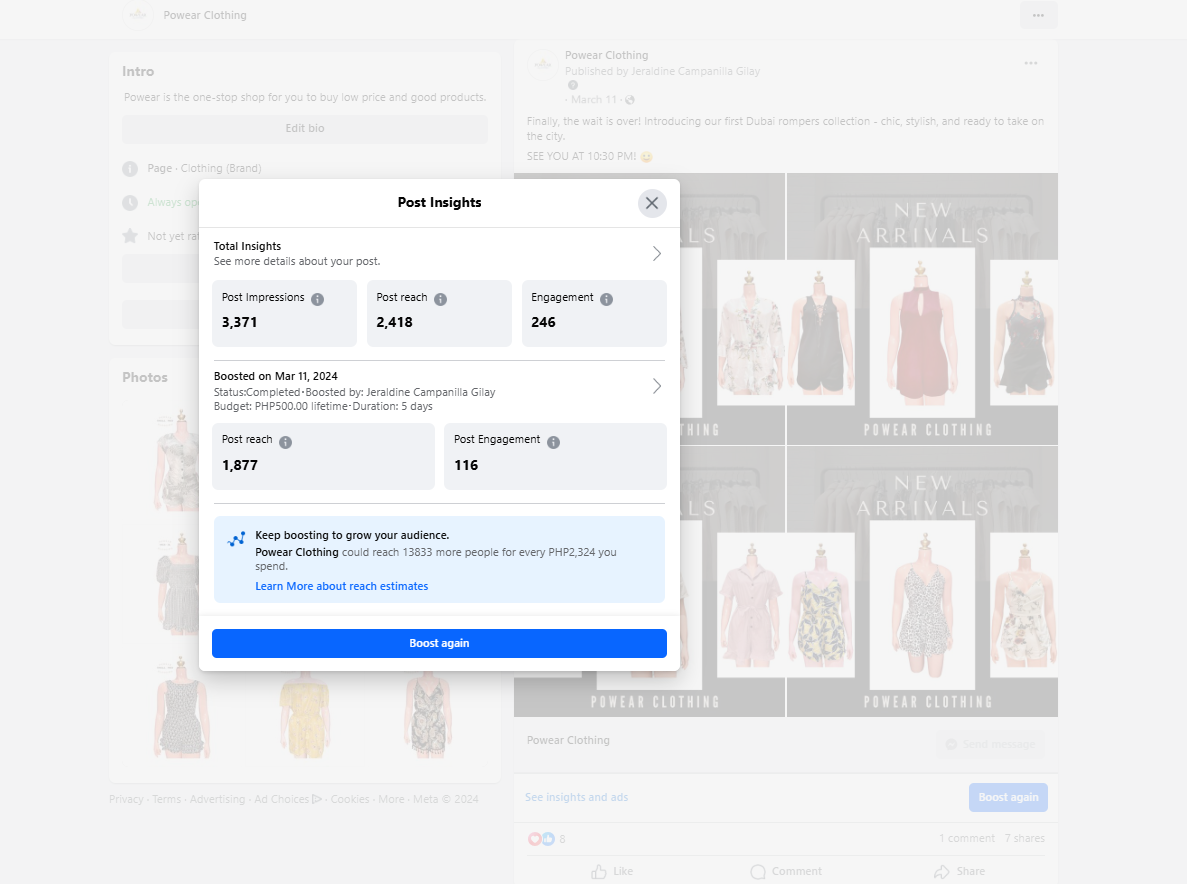This screenshot has width=1187, height=884.
Task: Open Privacy footer link
Action: coord(126,799)
